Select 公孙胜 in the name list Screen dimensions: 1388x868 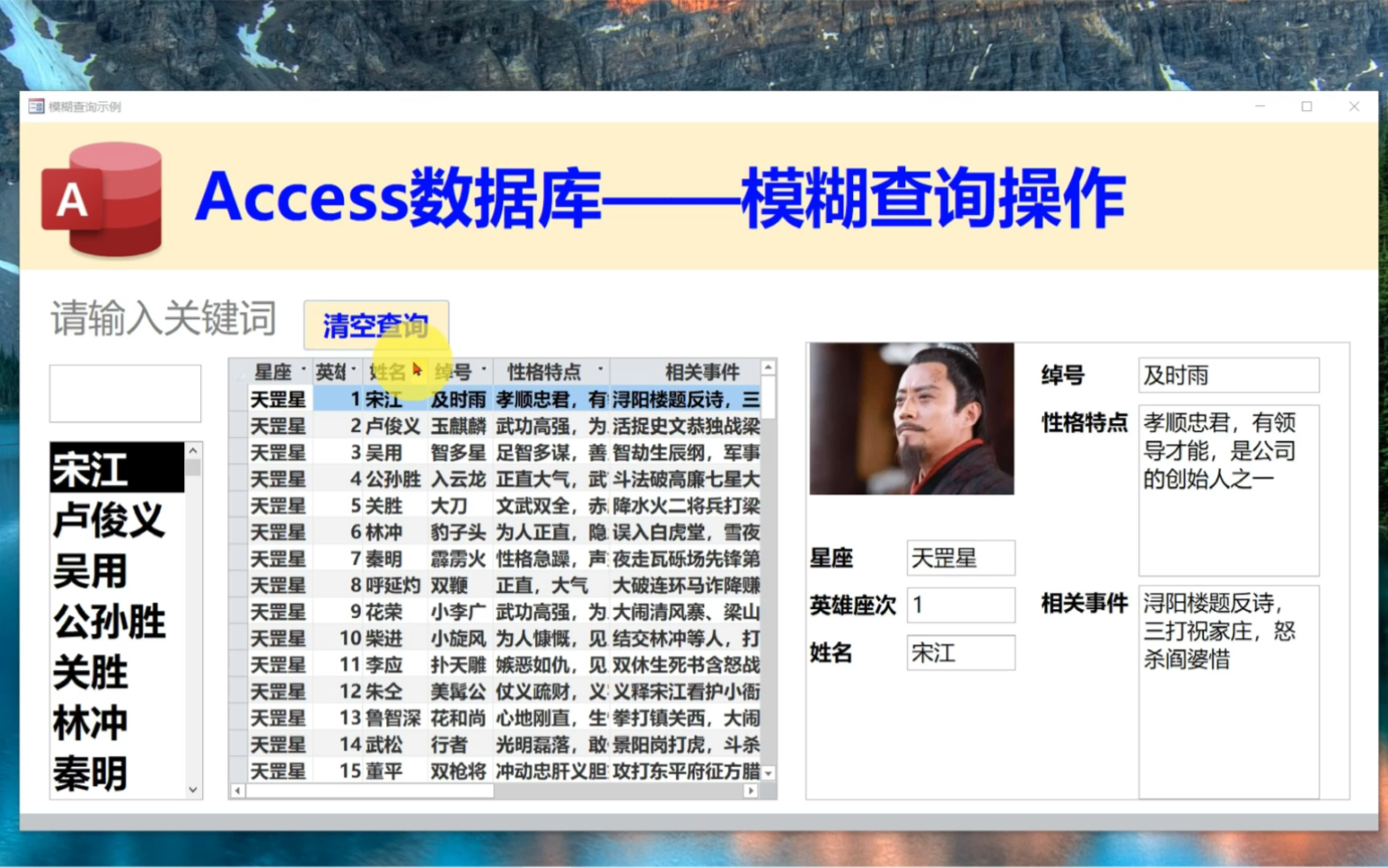point(117,621)
